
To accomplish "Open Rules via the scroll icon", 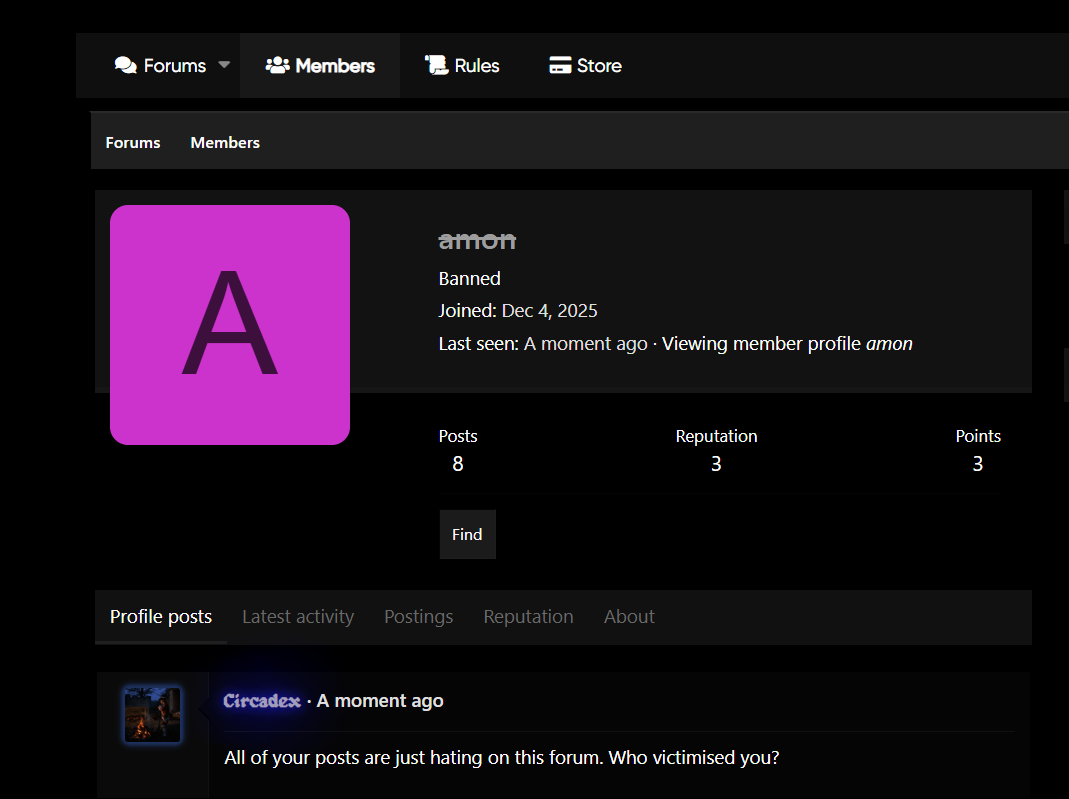I will [x=436, y=66].
